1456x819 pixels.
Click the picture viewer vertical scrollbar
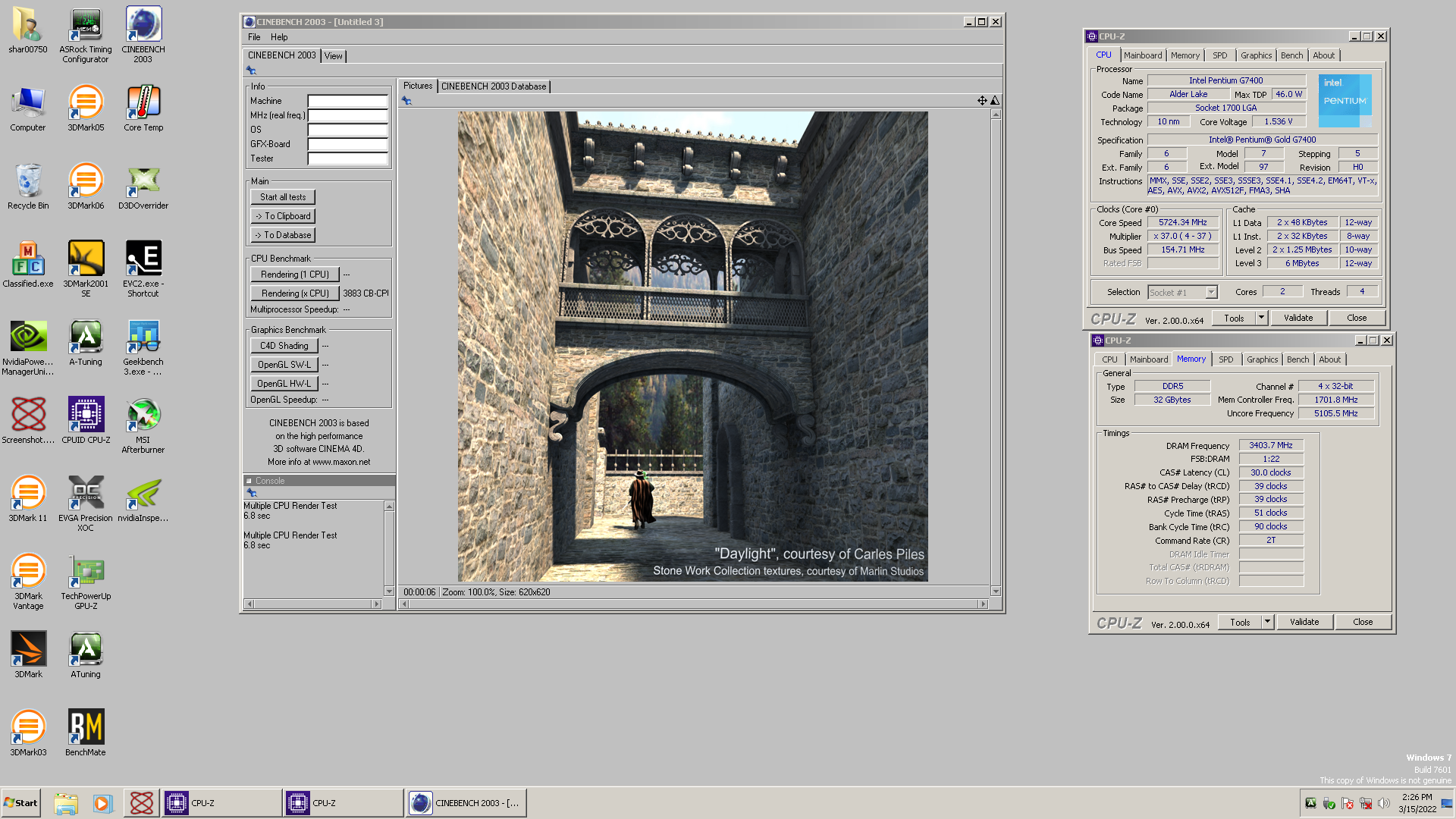[996, 353]
